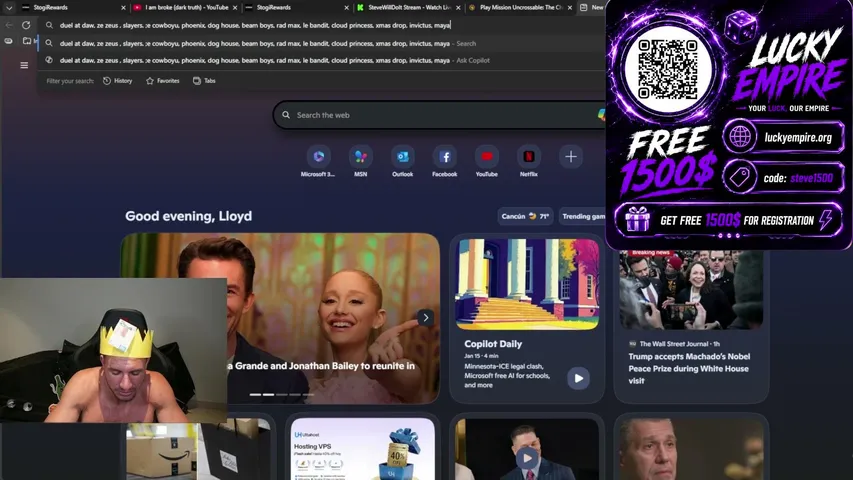Click the game controller icon below back arrow

point(9,41)
